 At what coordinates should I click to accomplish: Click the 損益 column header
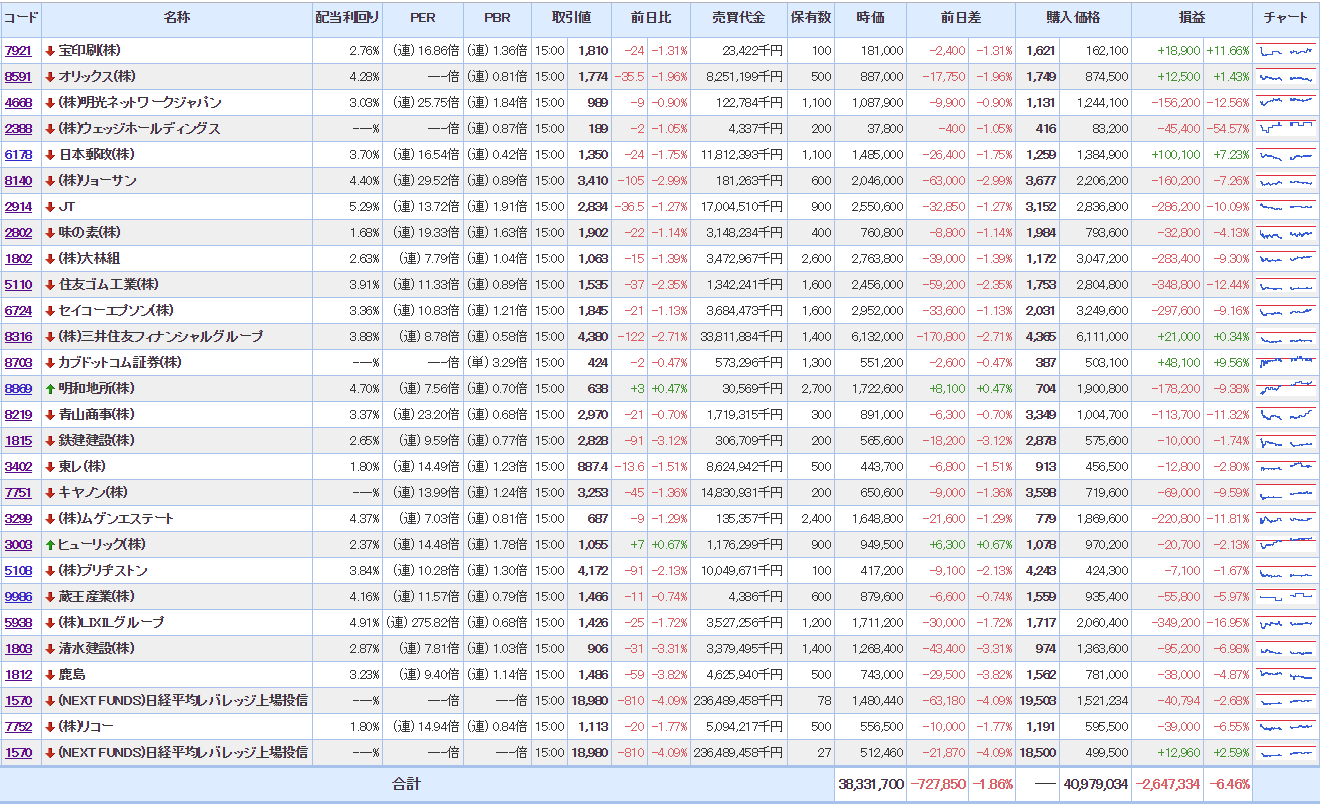[1192, 18]
